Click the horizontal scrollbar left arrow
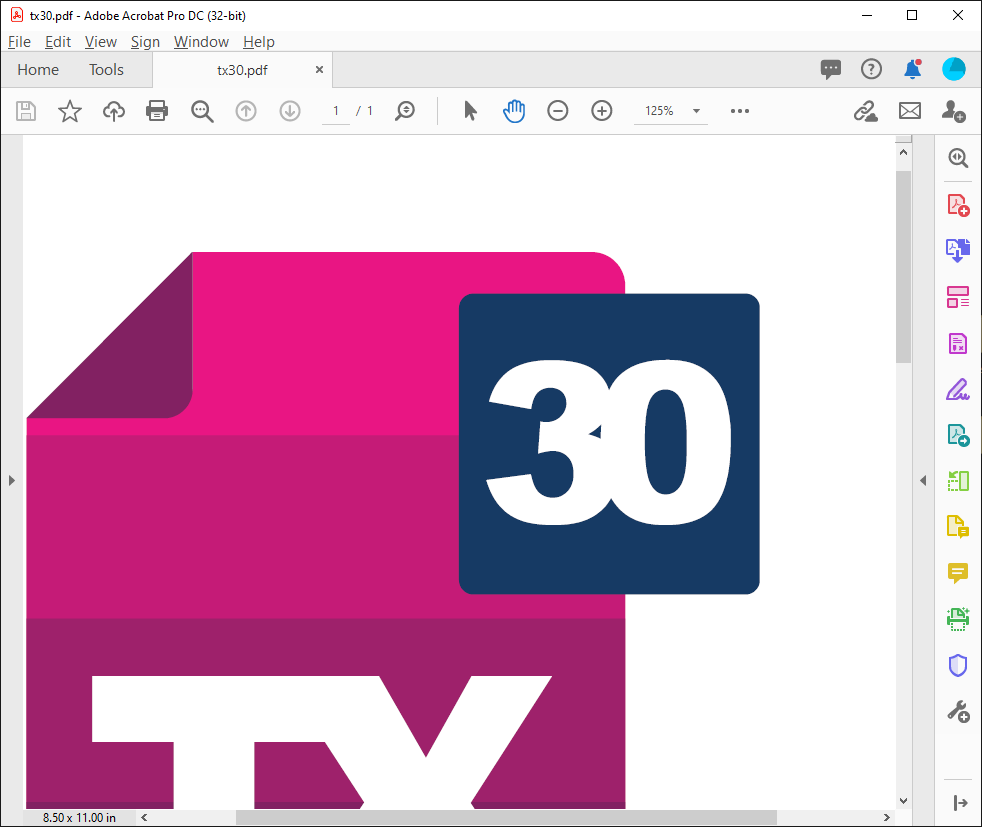 pyautogui.click(x=144, y=817)
